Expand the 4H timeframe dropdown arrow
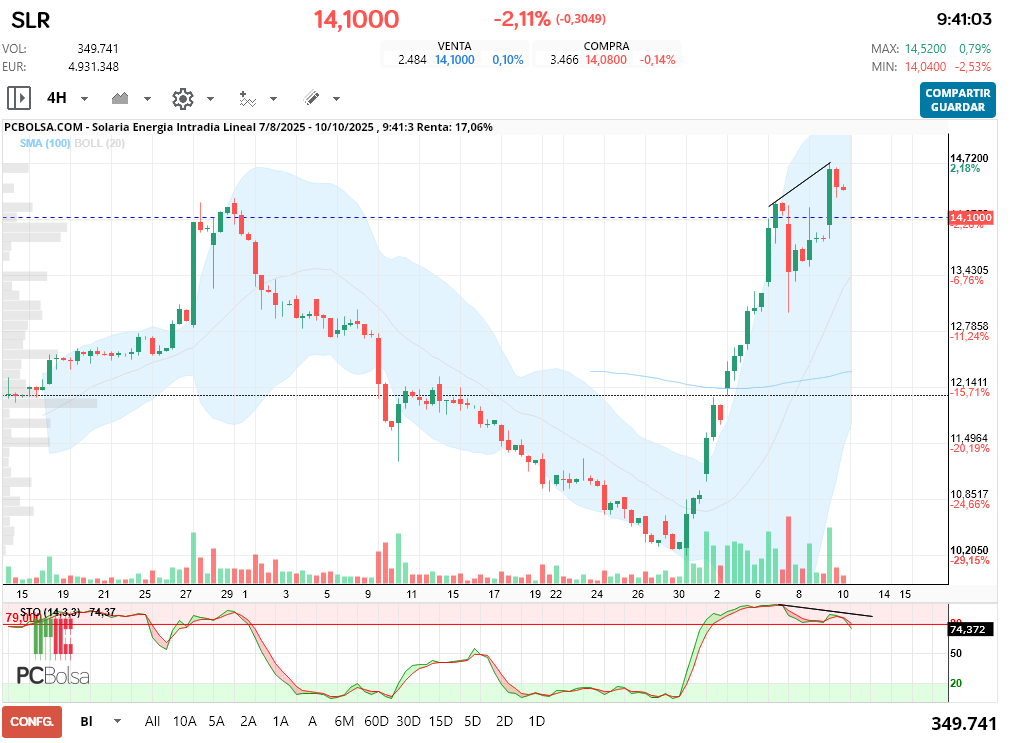Image resolution: width=1011 pixels, height=743 pixels. pos(84,99)
